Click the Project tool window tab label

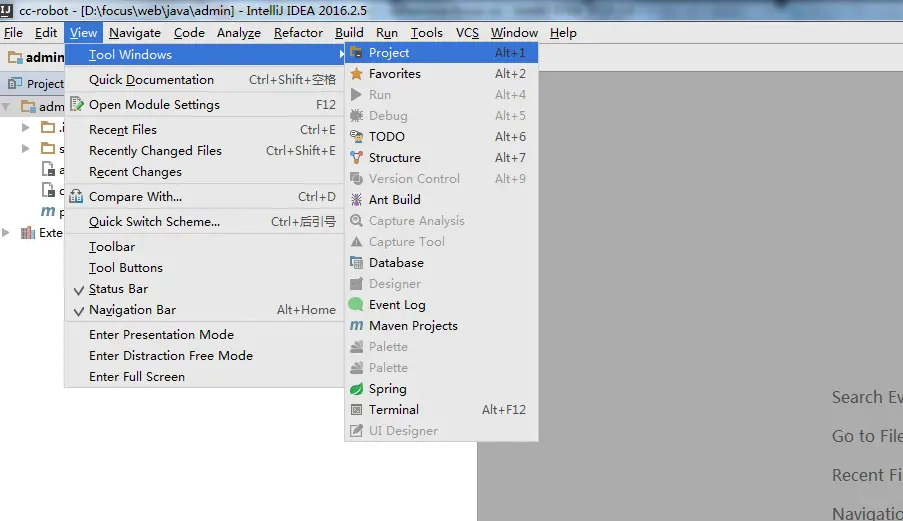point(45,83)
